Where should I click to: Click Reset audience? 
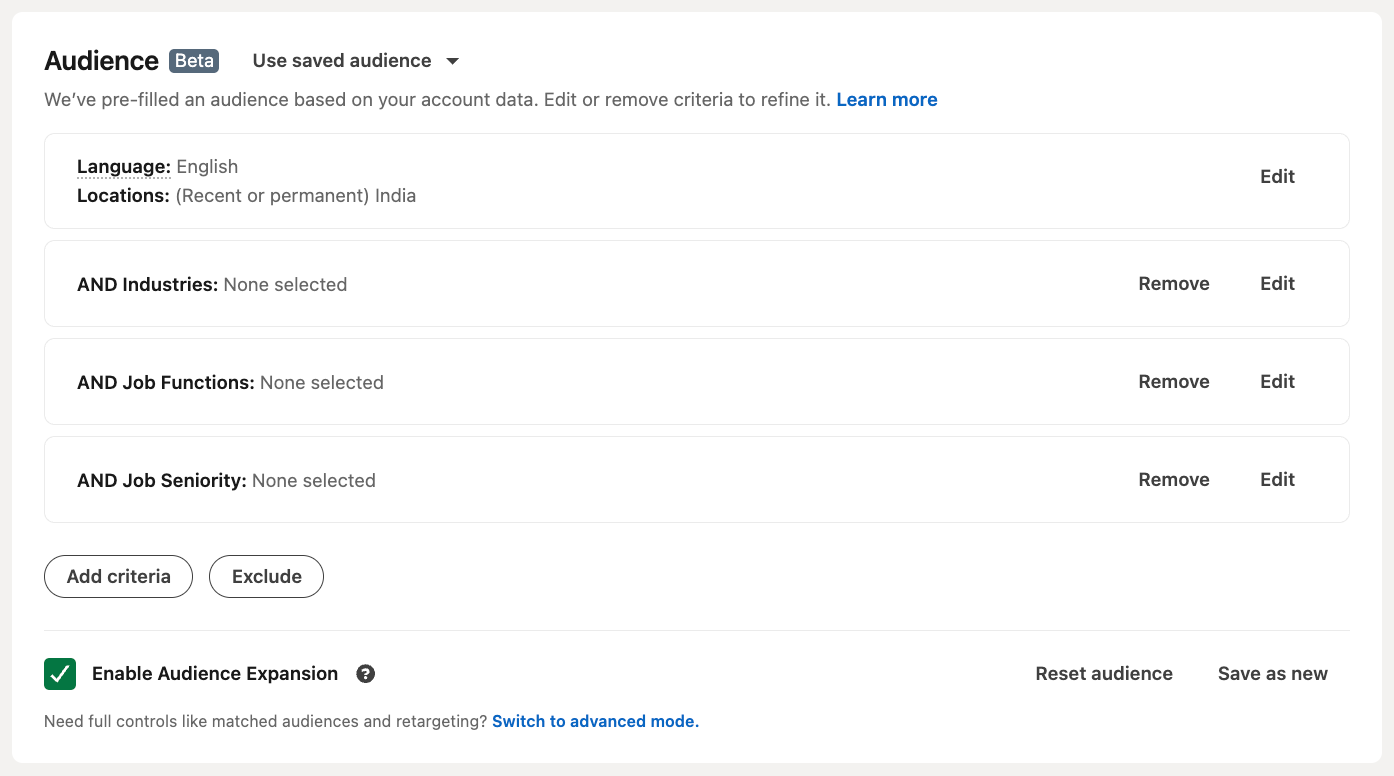pyautogui.click(x=1104, y=674)
